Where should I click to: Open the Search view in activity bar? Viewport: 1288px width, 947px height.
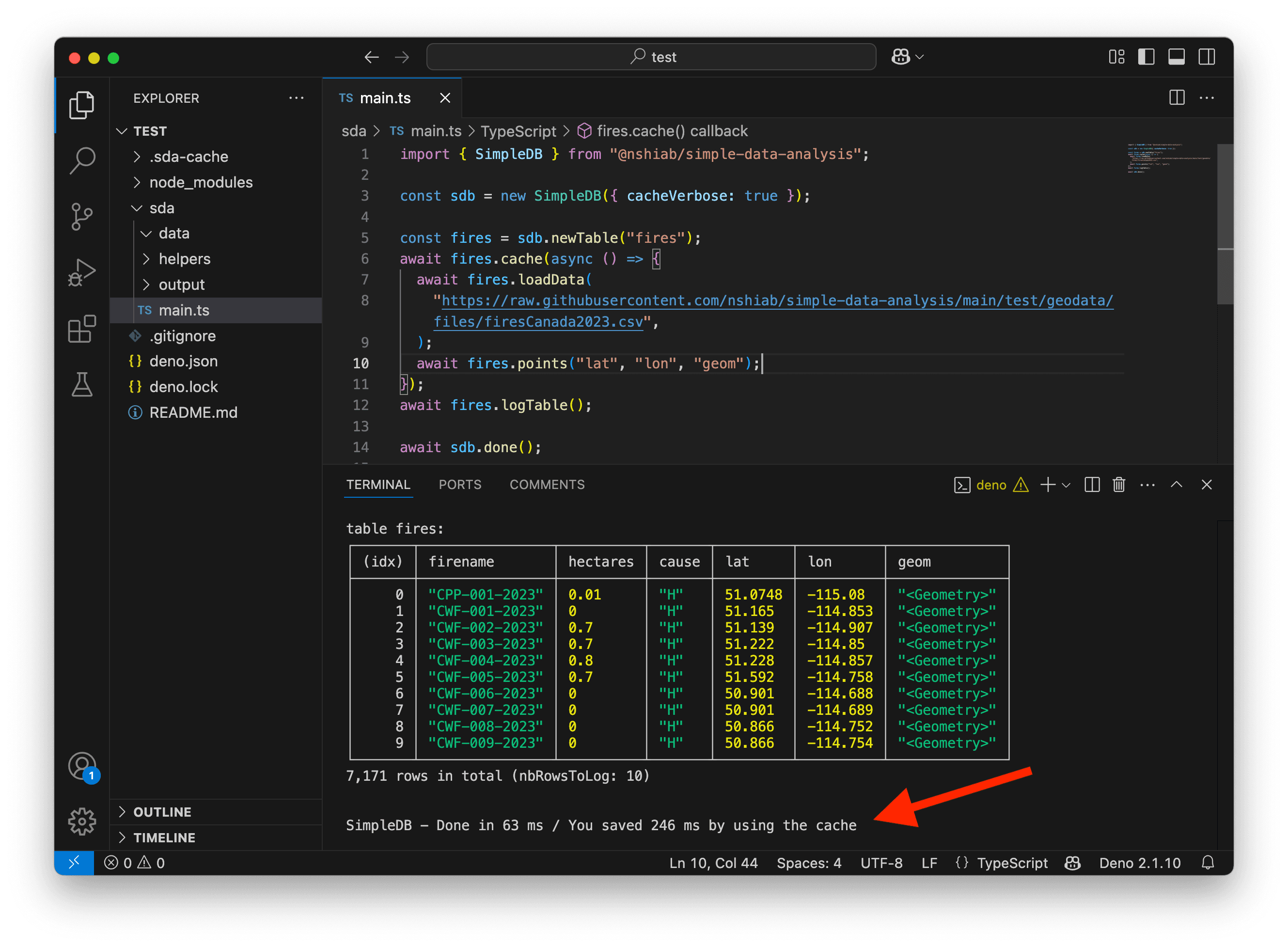[x=81, y=160]
